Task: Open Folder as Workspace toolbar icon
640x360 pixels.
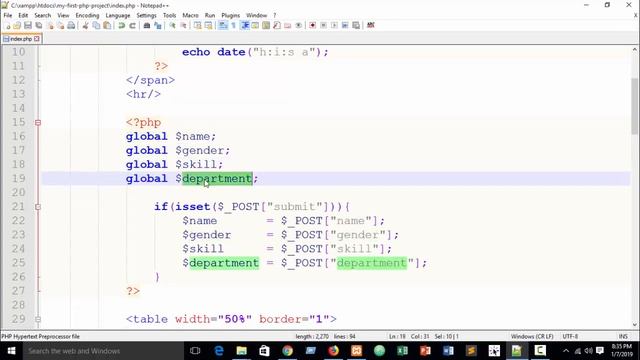Action: pyautogui.click(x=288, y=25)
